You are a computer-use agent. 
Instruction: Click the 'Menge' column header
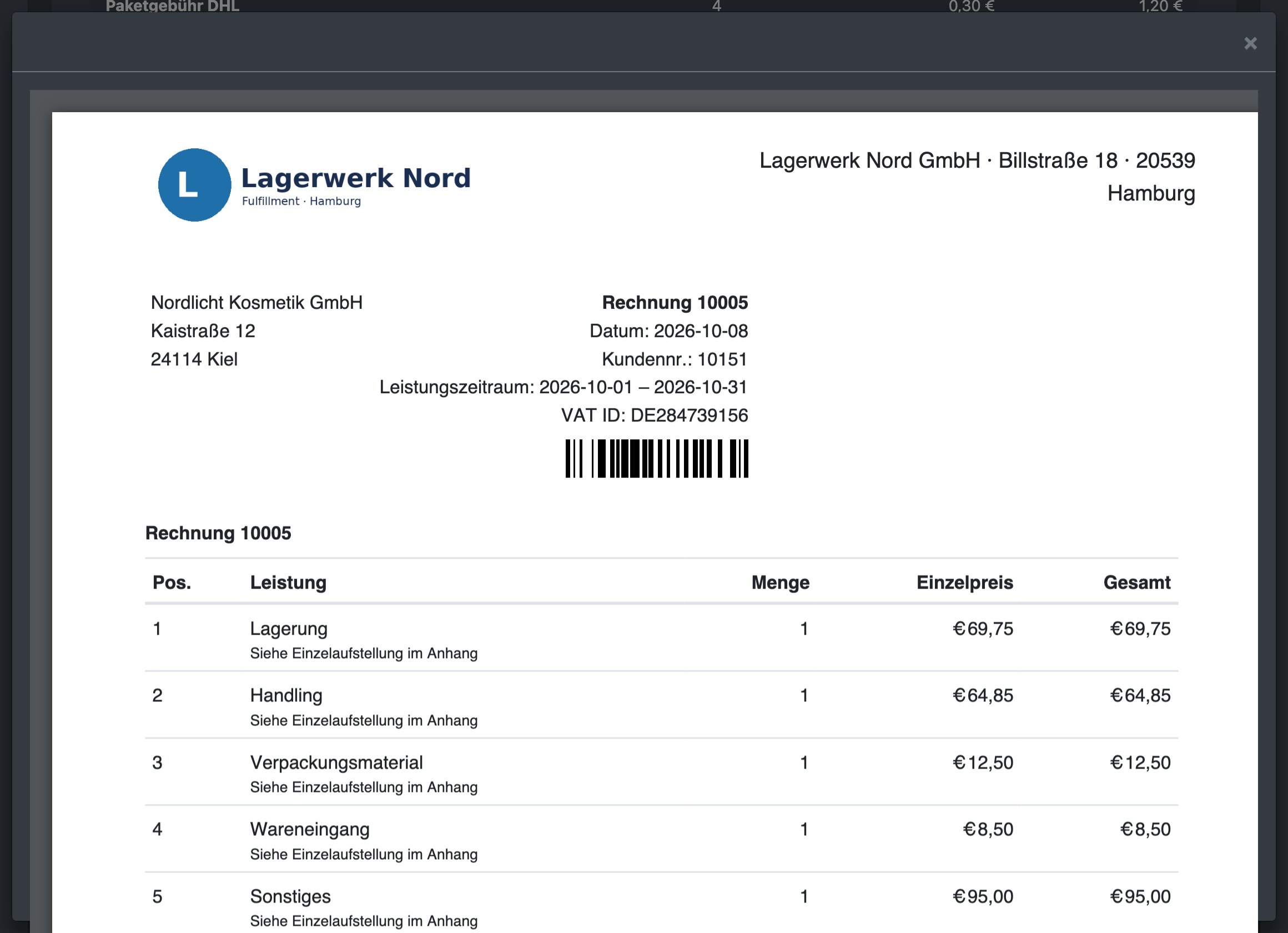click(781, 583)
